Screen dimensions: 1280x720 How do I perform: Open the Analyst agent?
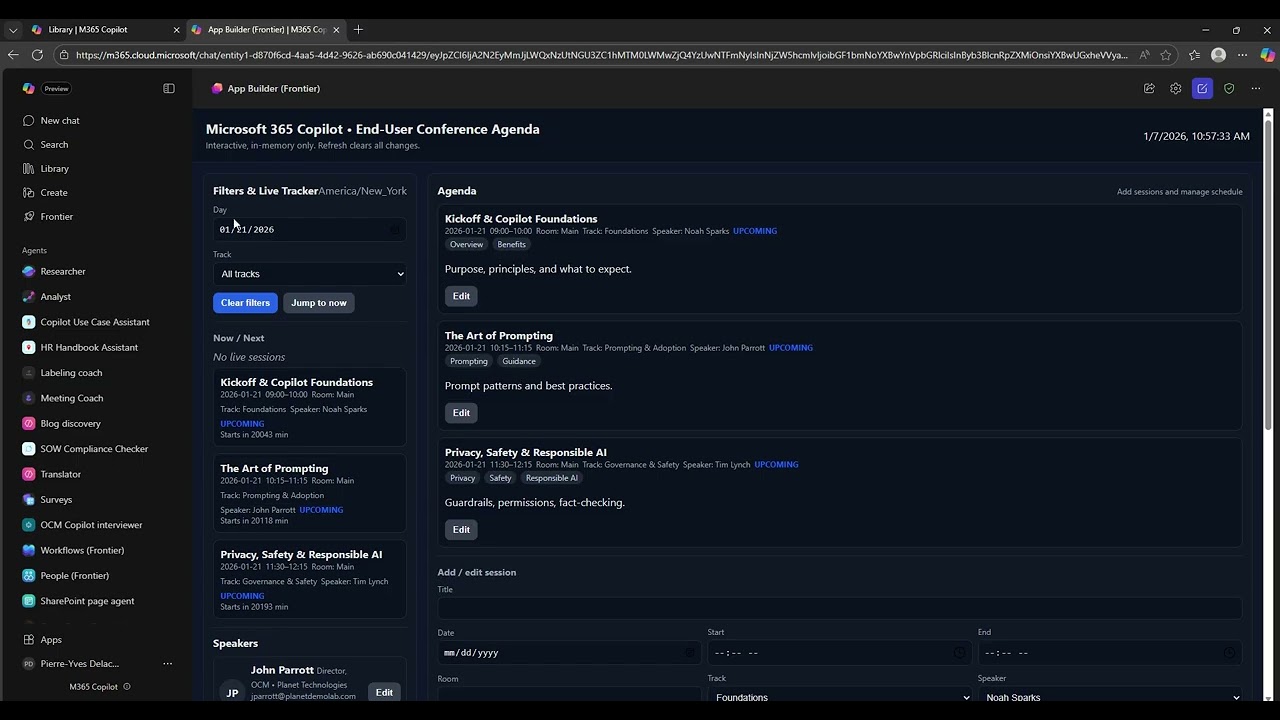pos(55,296)
